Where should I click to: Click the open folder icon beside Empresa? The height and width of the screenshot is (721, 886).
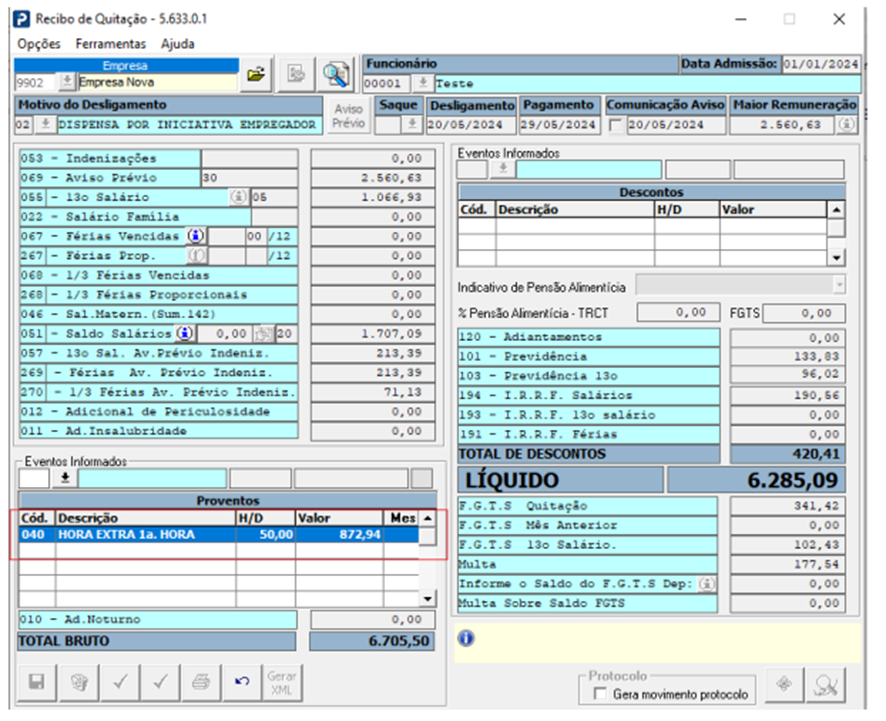point(256,74)
